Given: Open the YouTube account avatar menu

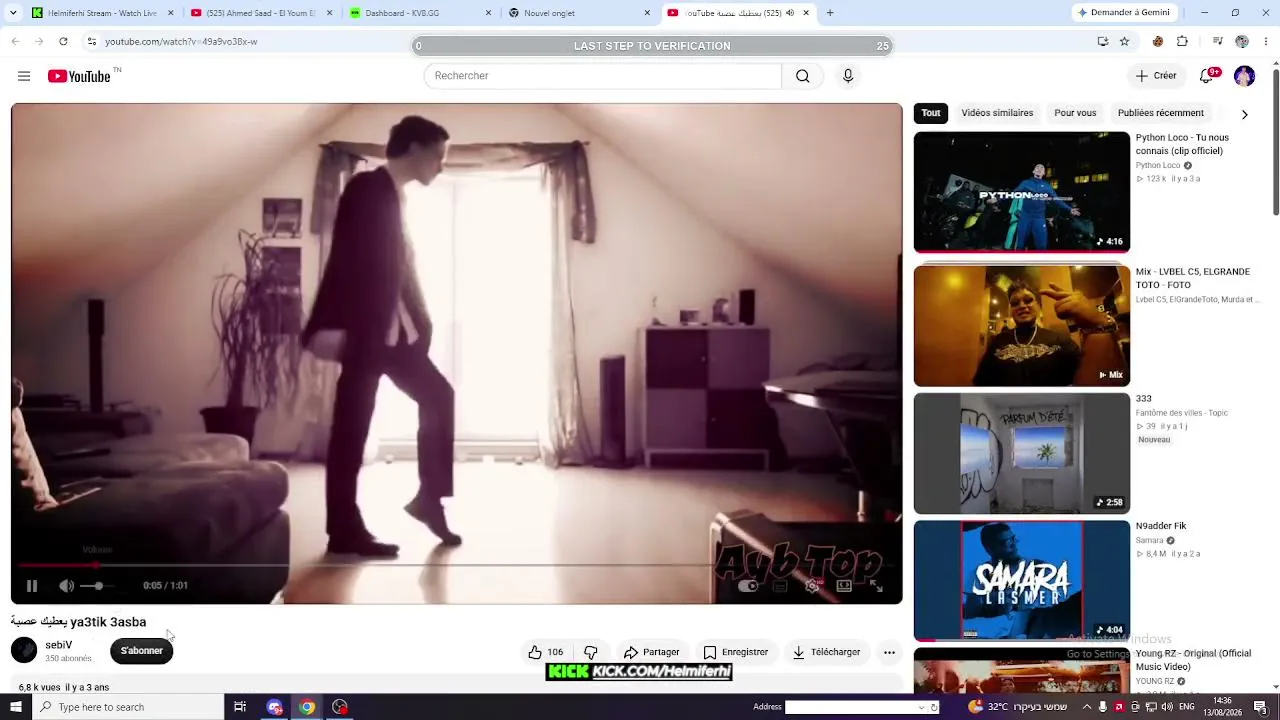Looking at the screenshot, I should pos(1244,76).
